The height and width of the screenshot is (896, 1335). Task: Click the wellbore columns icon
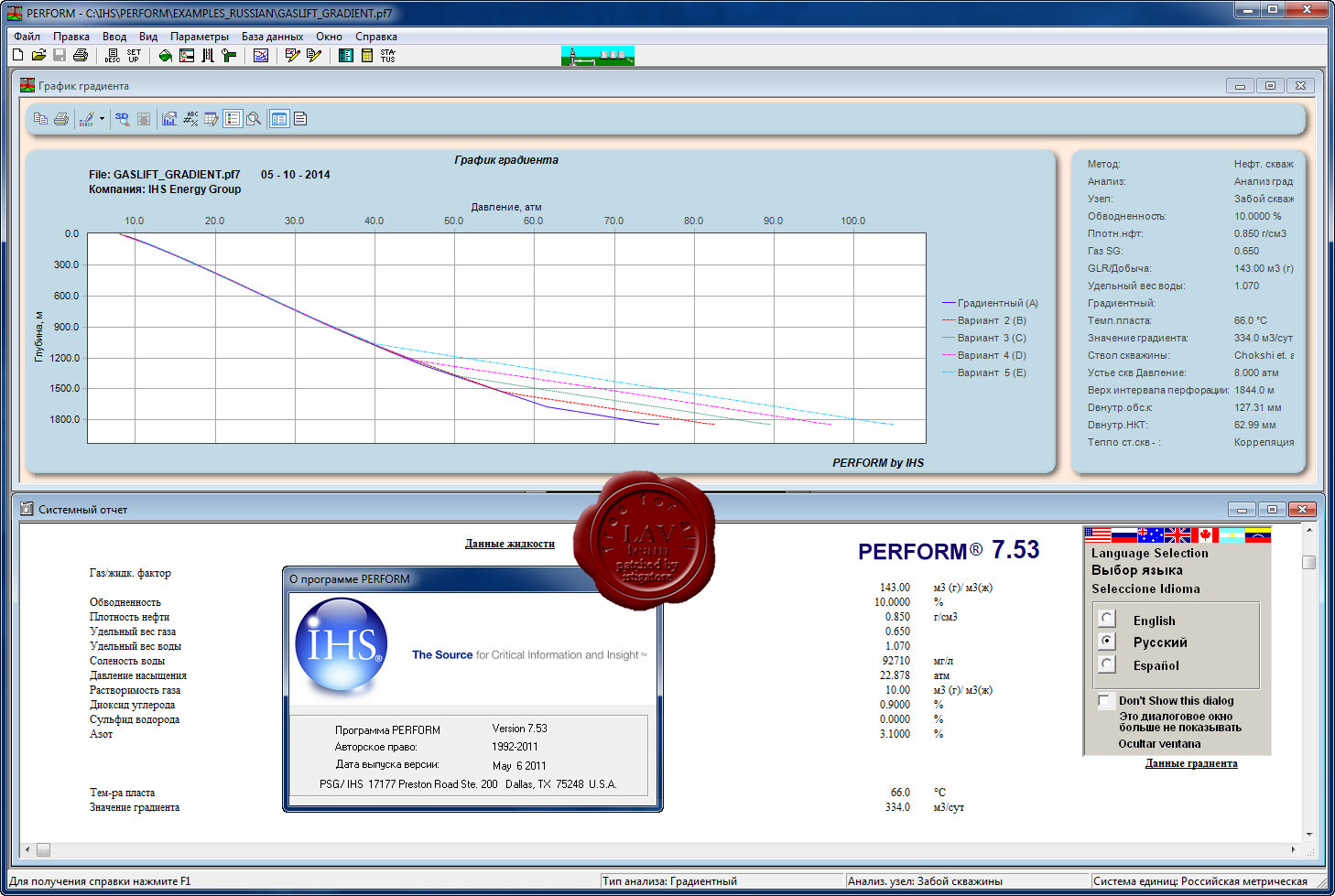tap(208, 55)
